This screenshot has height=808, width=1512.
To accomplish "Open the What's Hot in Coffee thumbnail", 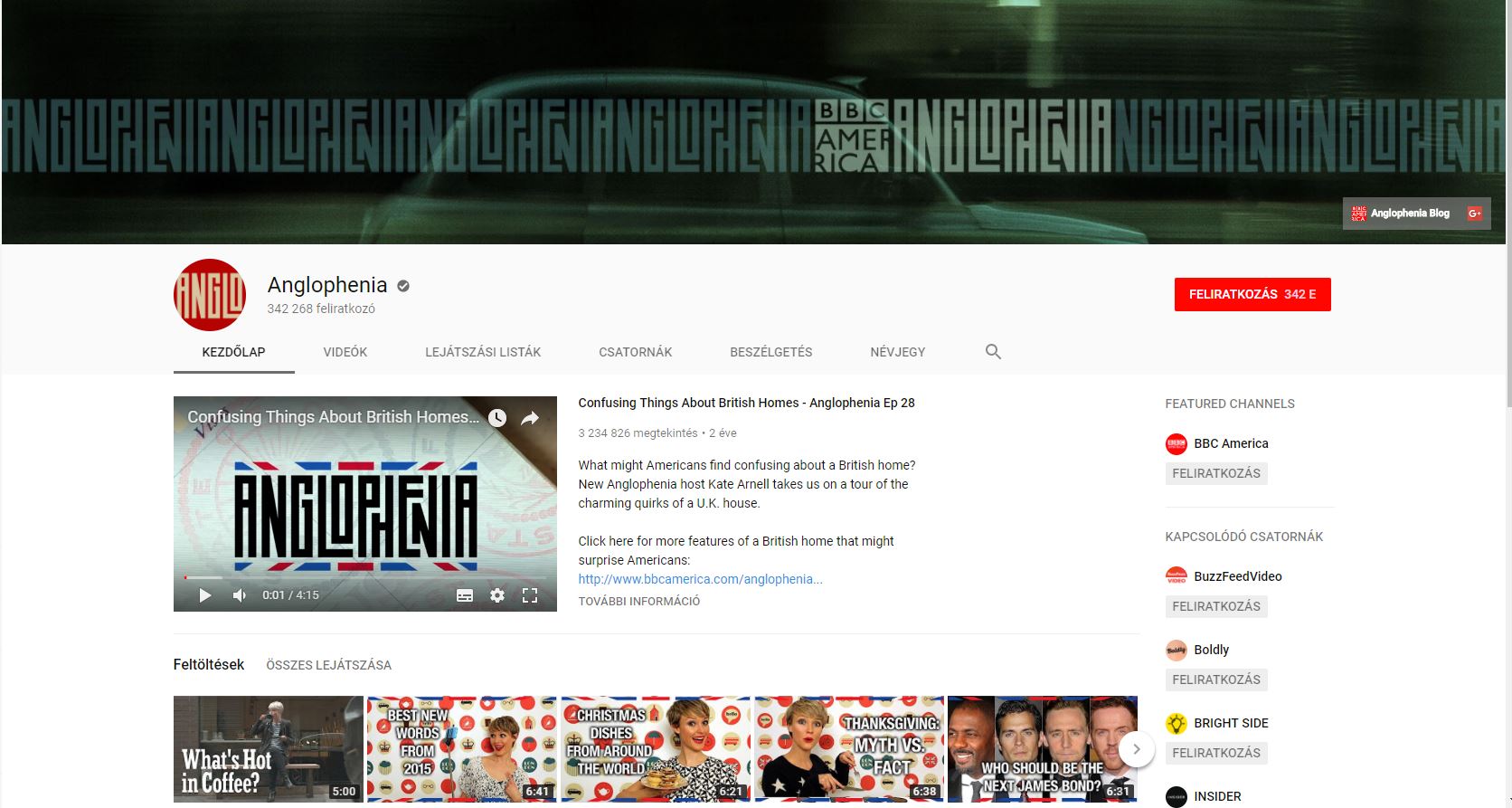I will (269, 748).
